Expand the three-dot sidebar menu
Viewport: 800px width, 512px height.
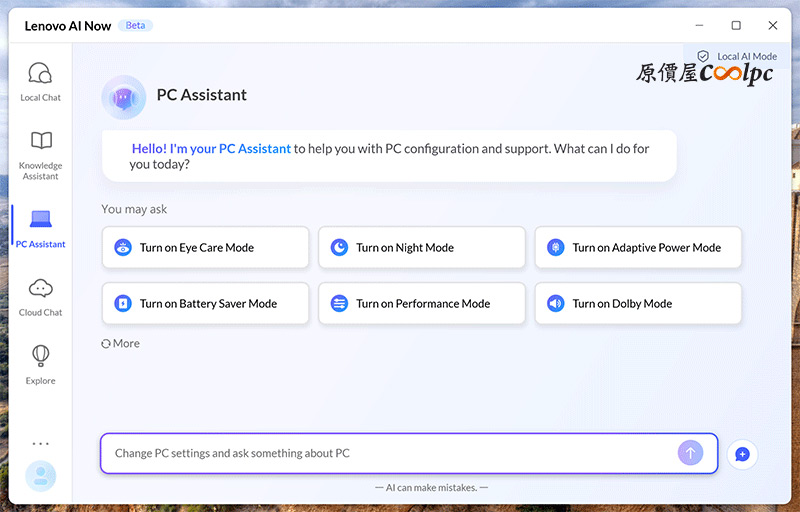click(x=40, y=443)
